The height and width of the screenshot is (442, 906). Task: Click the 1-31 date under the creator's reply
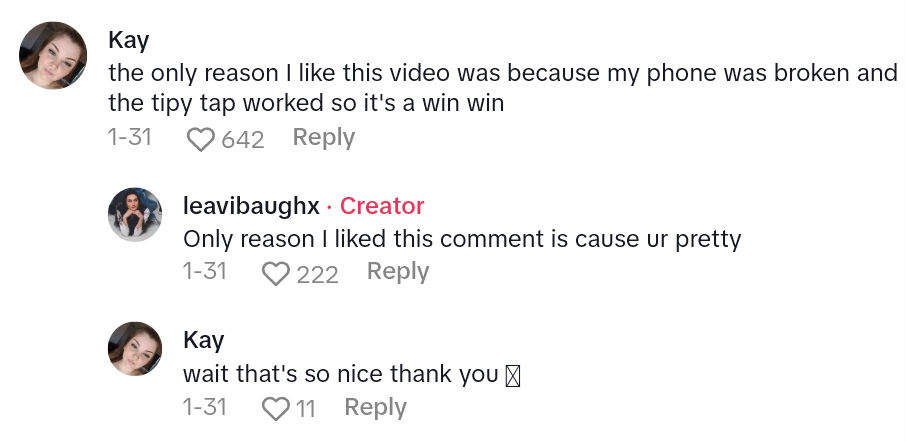[205, 271]
